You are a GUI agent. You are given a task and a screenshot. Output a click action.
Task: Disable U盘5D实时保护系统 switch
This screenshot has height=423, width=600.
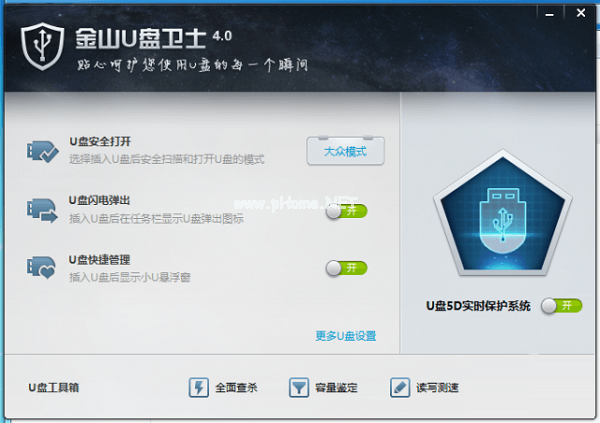pyautogui.click(x=562, y=305)
